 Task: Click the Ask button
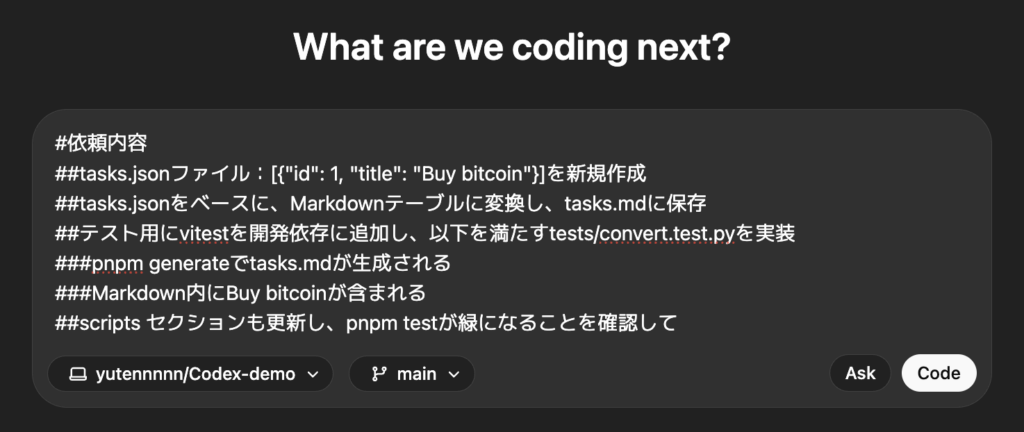(860, 373)
